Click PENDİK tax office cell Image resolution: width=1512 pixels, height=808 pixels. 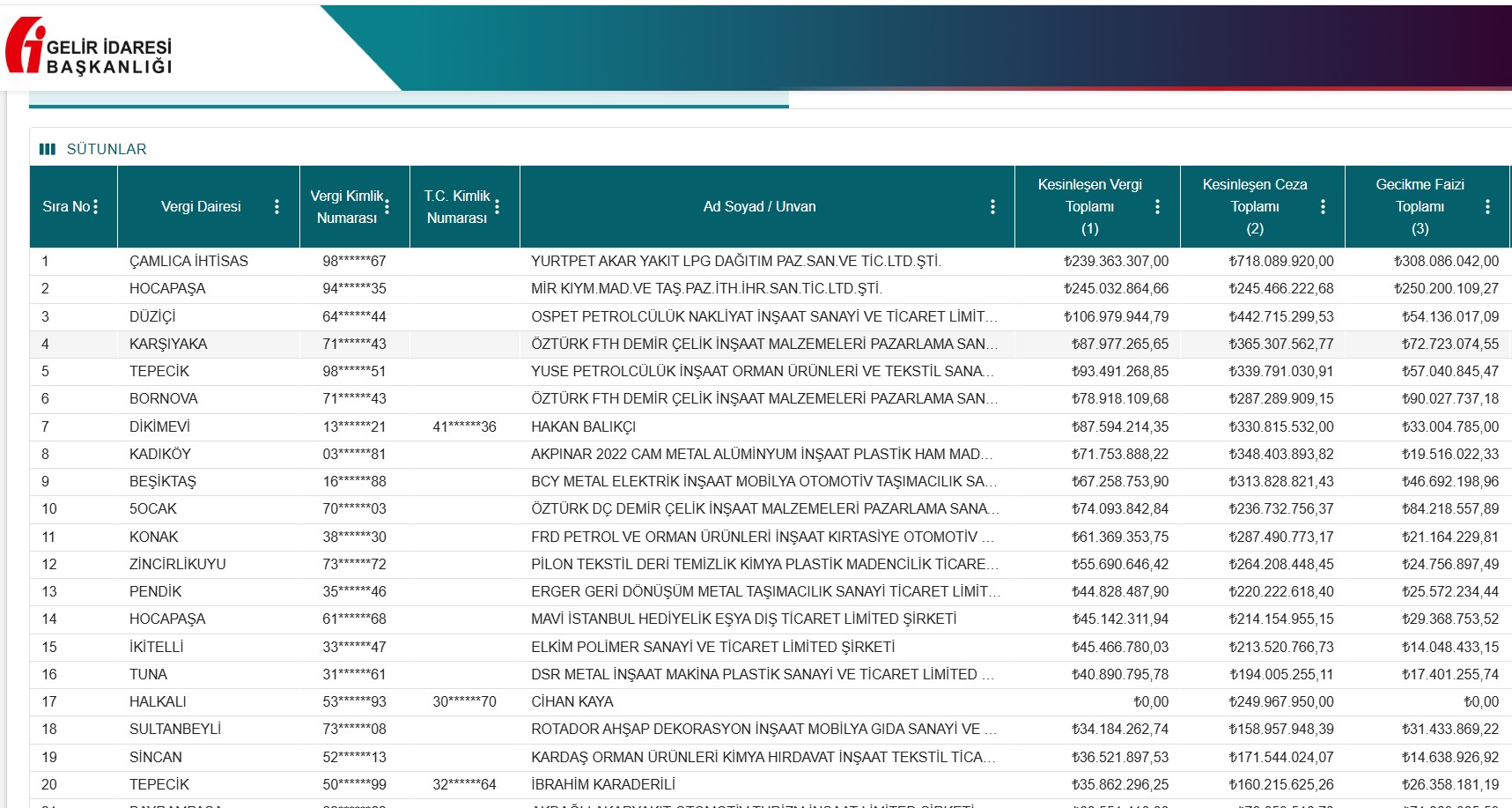[x=155, y=591]
